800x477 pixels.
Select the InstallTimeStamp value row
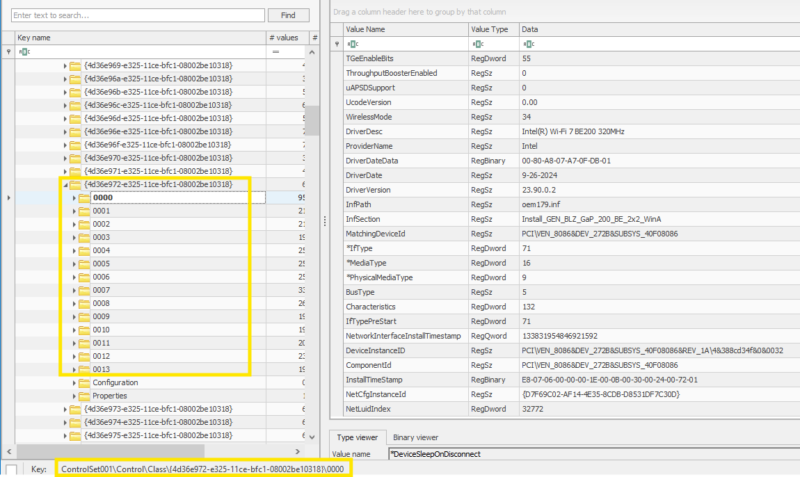572,380
